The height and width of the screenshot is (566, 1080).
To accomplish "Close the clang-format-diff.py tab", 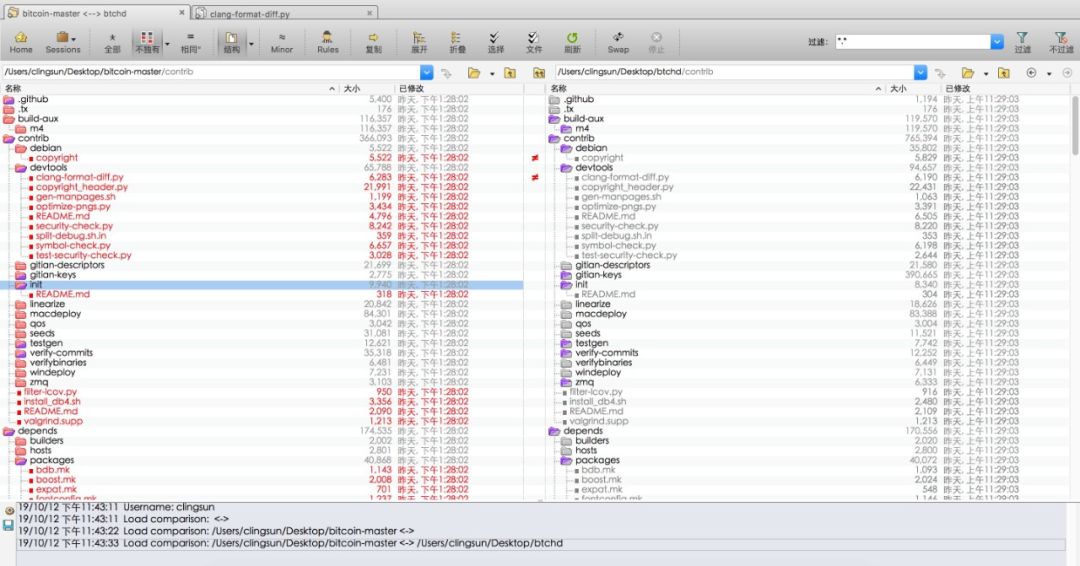I will click(369, 13).
